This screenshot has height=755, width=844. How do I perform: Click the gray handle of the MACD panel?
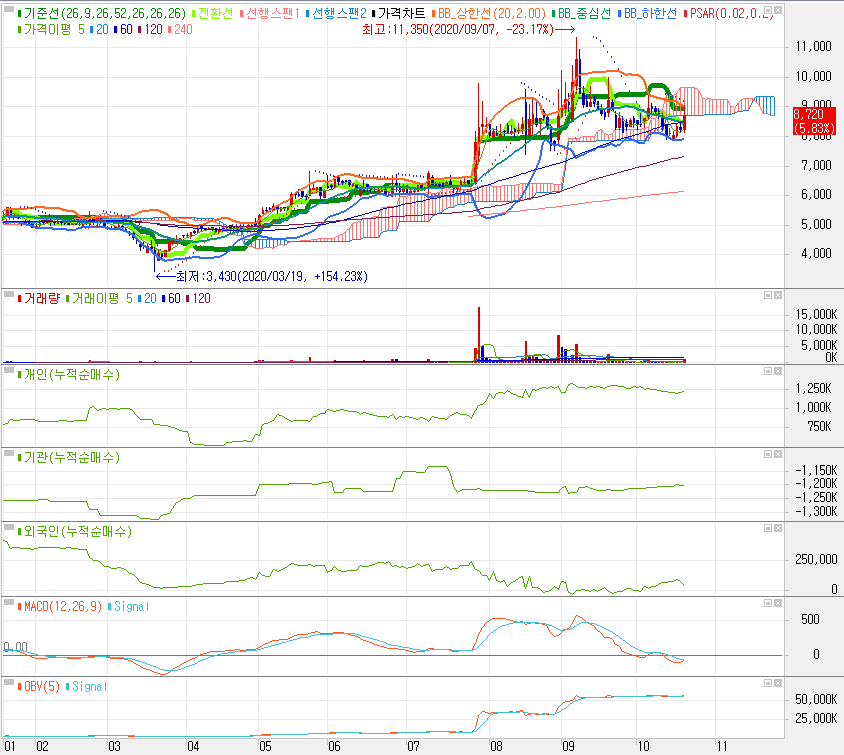(x=9, y=603)
